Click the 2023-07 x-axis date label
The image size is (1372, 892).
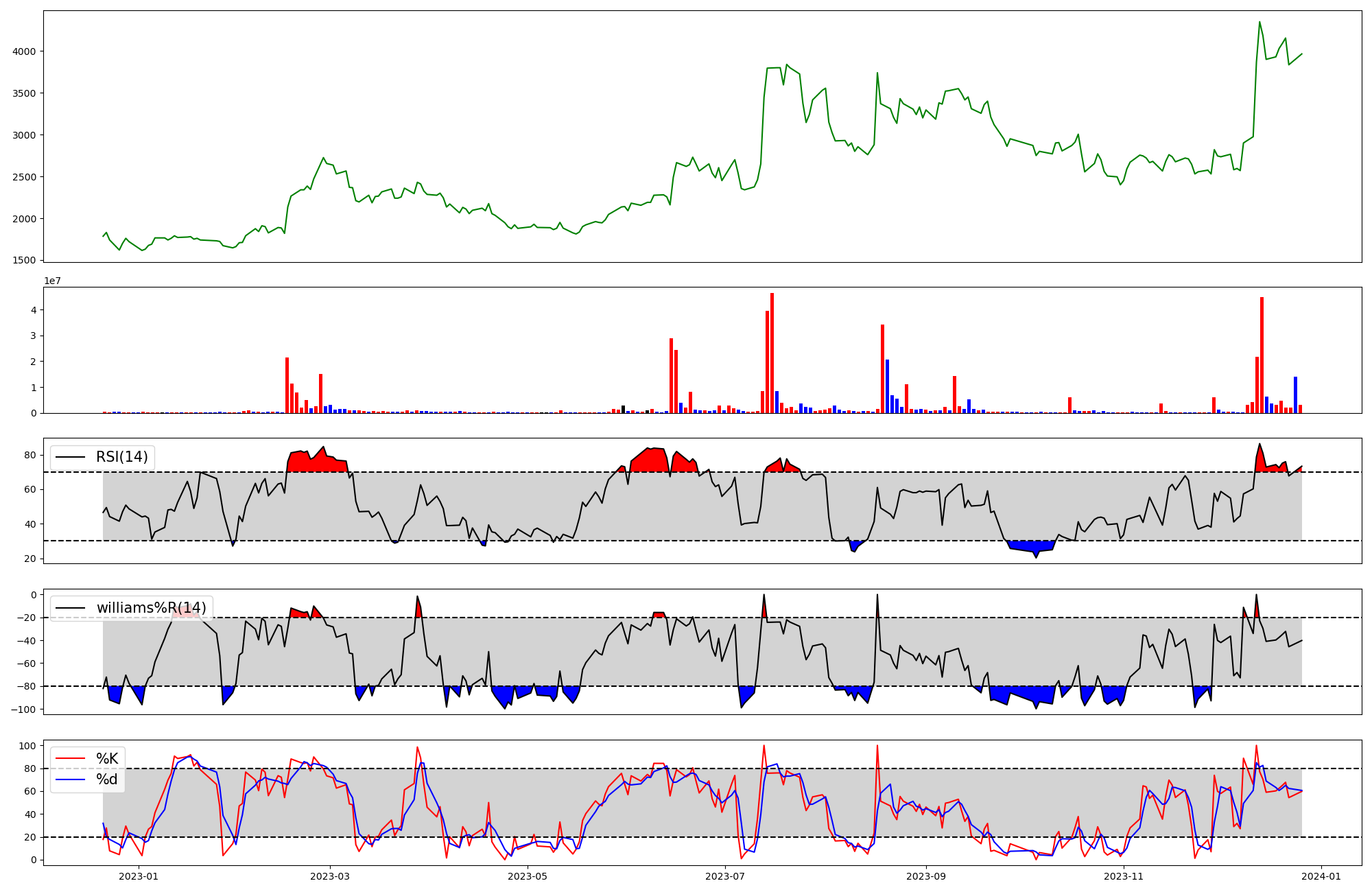click(x=725, y=876)
